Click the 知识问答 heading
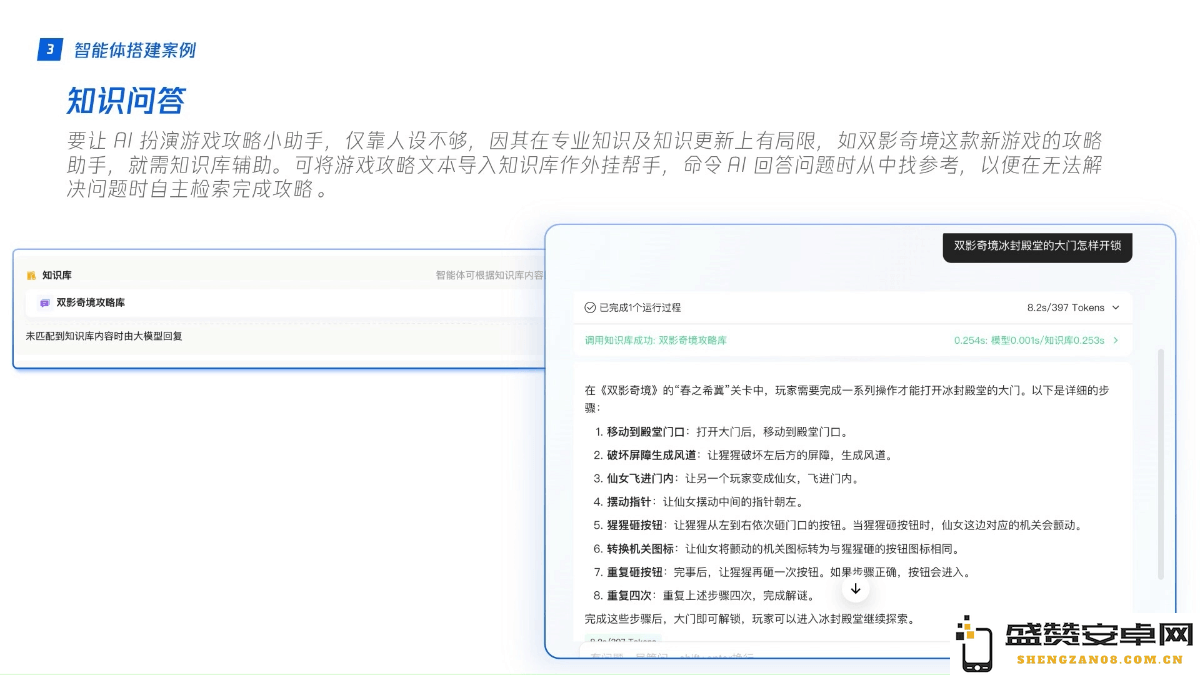This screenshot has height=675, width=1200. 126,101
